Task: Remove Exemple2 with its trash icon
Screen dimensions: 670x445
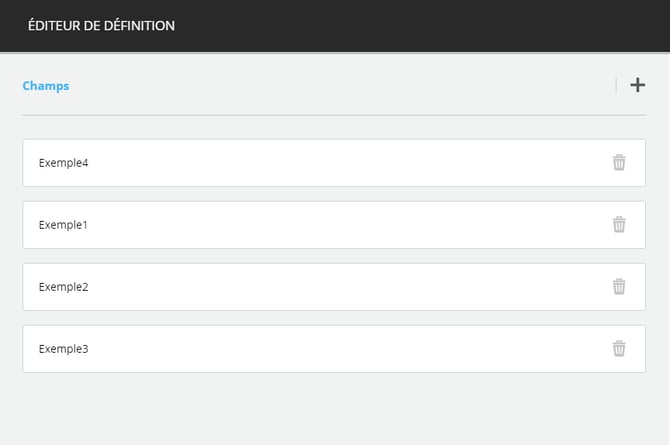Action: click(x=619, y=286)
